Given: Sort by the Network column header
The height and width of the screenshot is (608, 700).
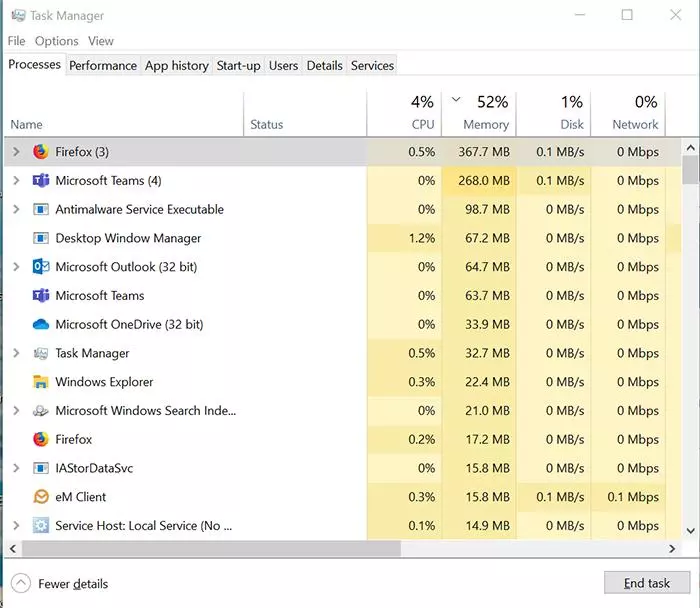Looking at the screenshot, I should coord(628,114).
